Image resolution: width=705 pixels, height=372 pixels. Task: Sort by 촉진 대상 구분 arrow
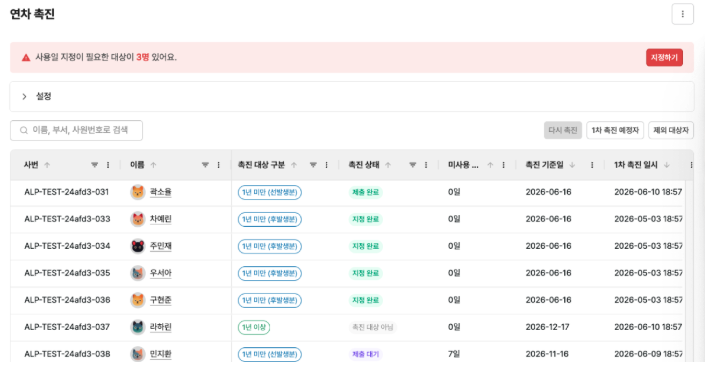[294, 165]
